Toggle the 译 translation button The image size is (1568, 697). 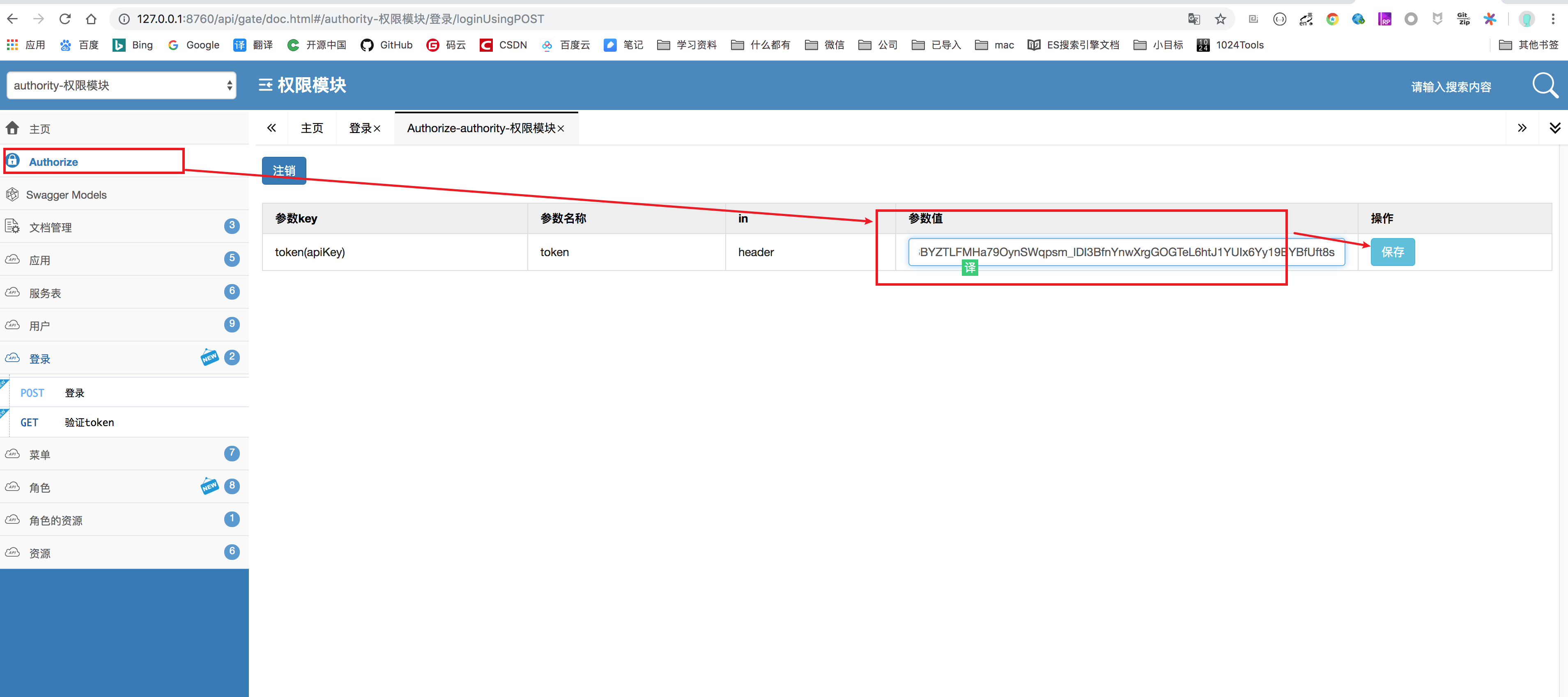970,268
